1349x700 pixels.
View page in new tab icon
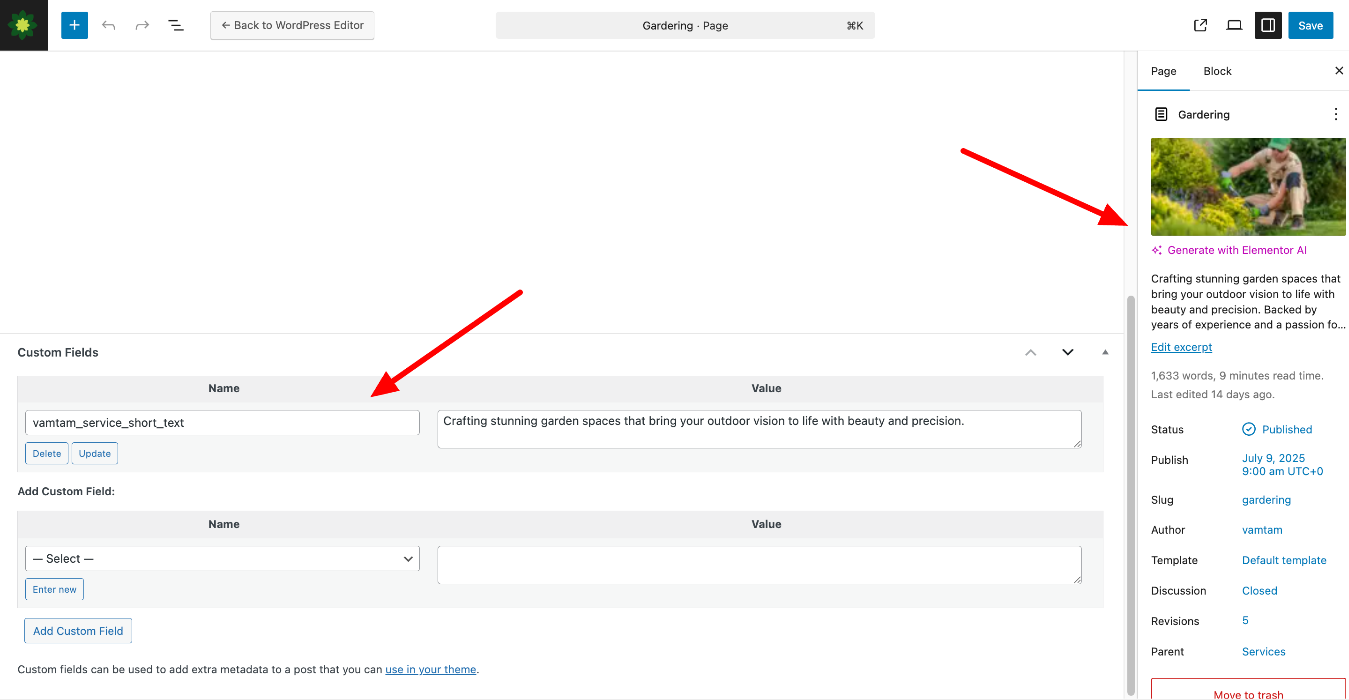1201,26
